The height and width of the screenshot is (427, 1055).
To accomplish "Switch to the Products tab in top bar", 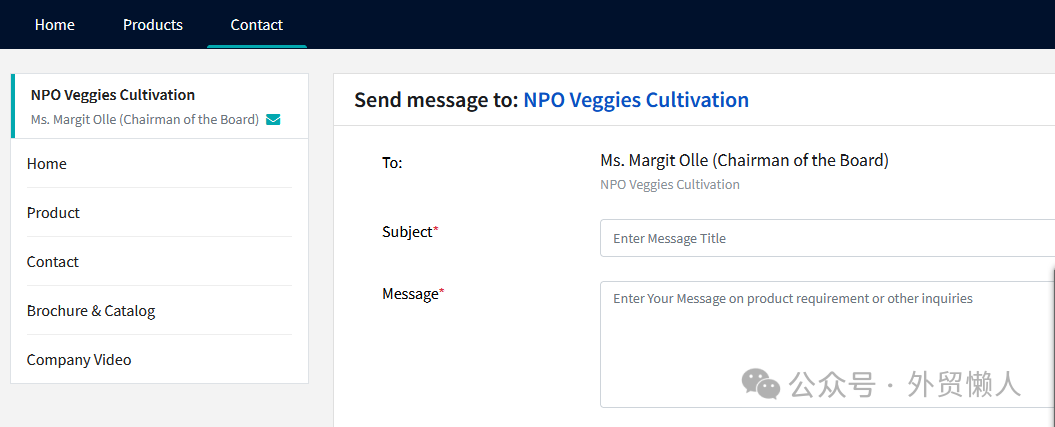I will [153, 25].
